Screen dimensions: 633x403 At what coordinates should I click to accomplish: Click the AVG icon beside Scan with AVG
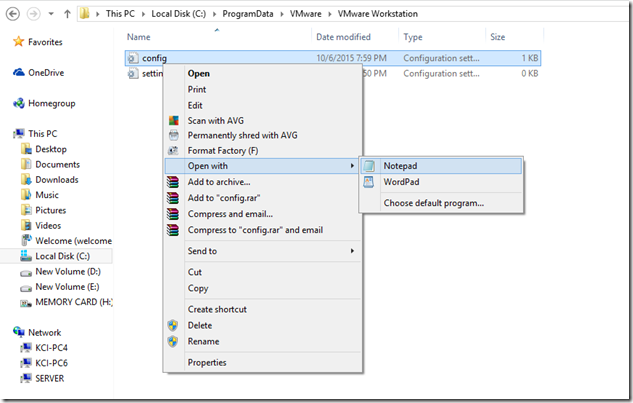coord(173,120)
